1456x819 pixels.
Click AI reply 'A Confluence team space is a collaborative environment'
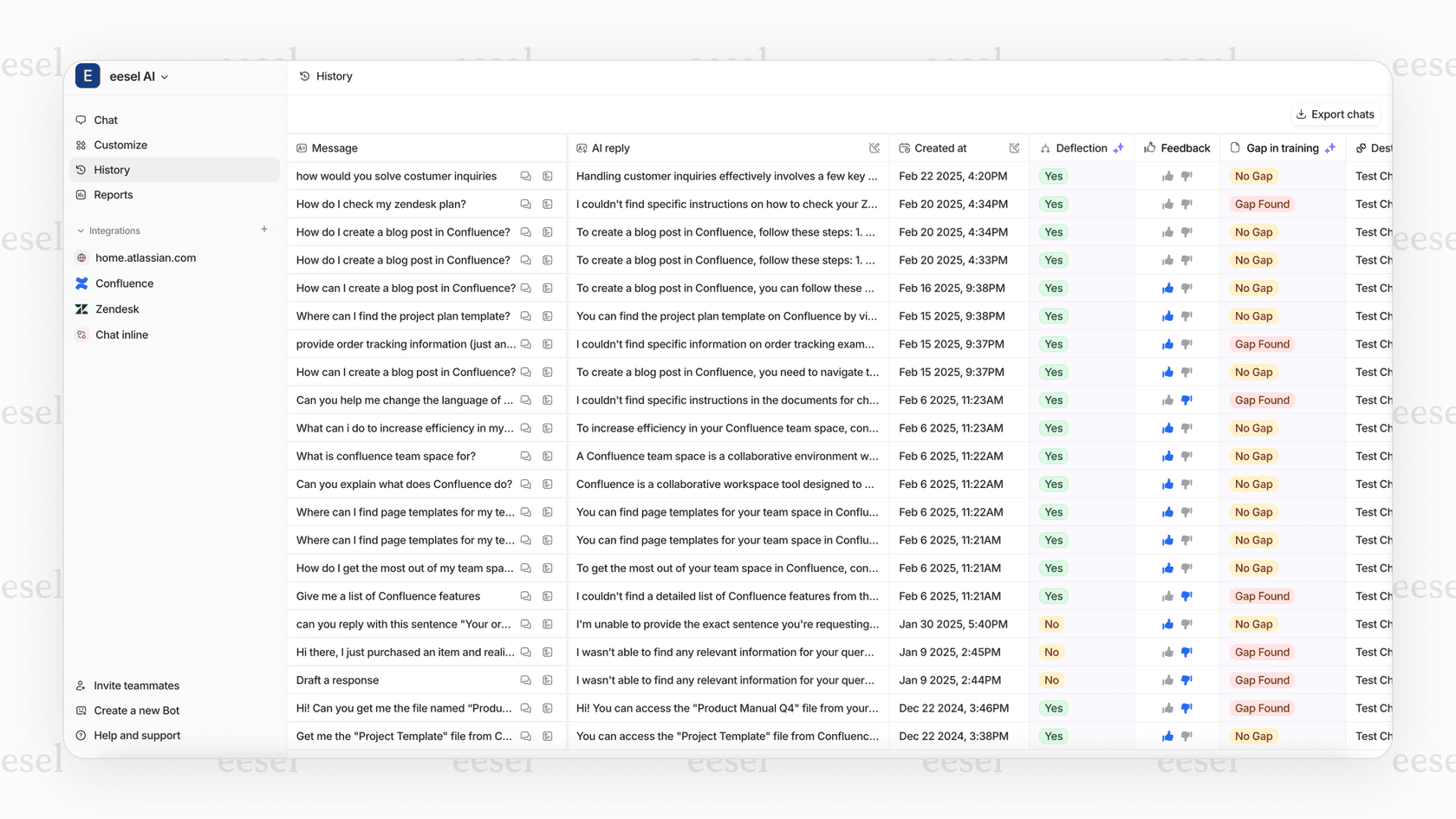tap(727, 456)
